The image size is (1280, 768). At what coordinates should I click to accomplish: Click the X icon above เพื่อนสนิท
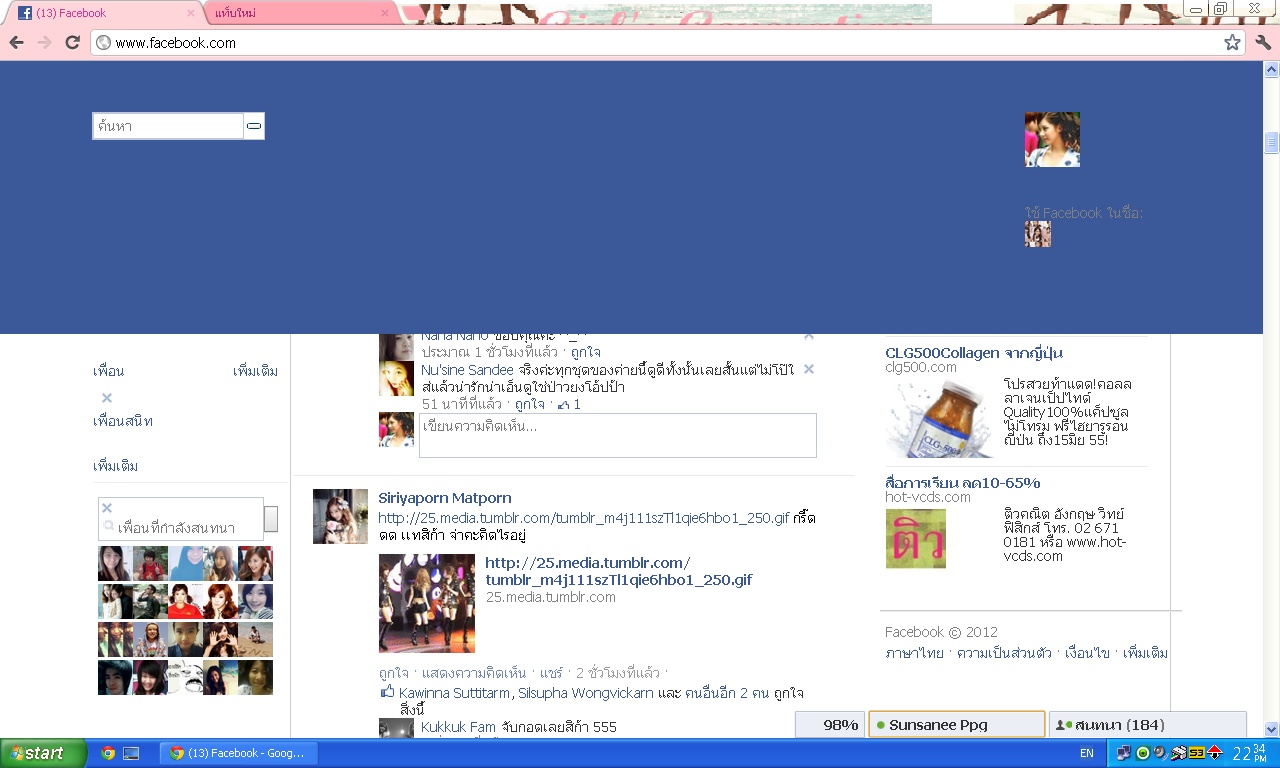point(107,398)
